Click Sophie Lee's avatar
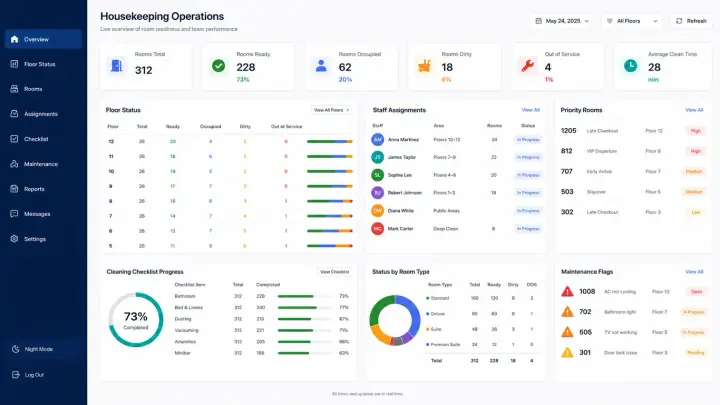Screen dimensions: 720x405 (377, 175)
